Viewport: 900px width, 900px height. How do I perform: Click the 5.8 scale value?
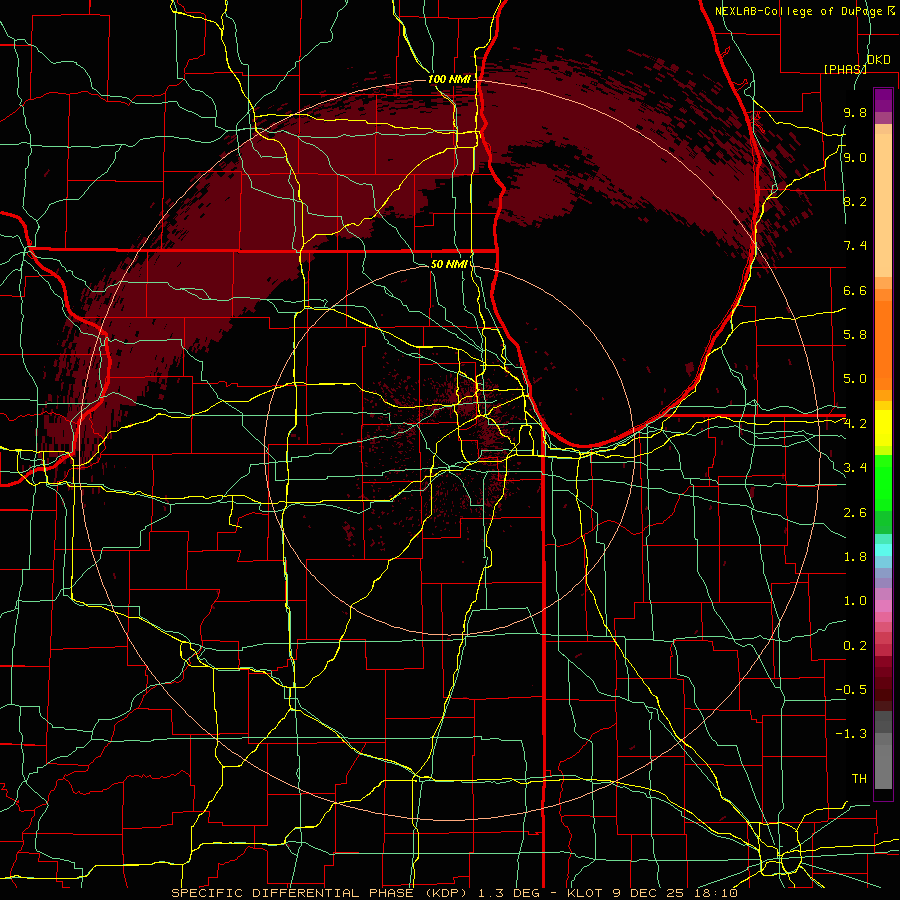(855, 335)
